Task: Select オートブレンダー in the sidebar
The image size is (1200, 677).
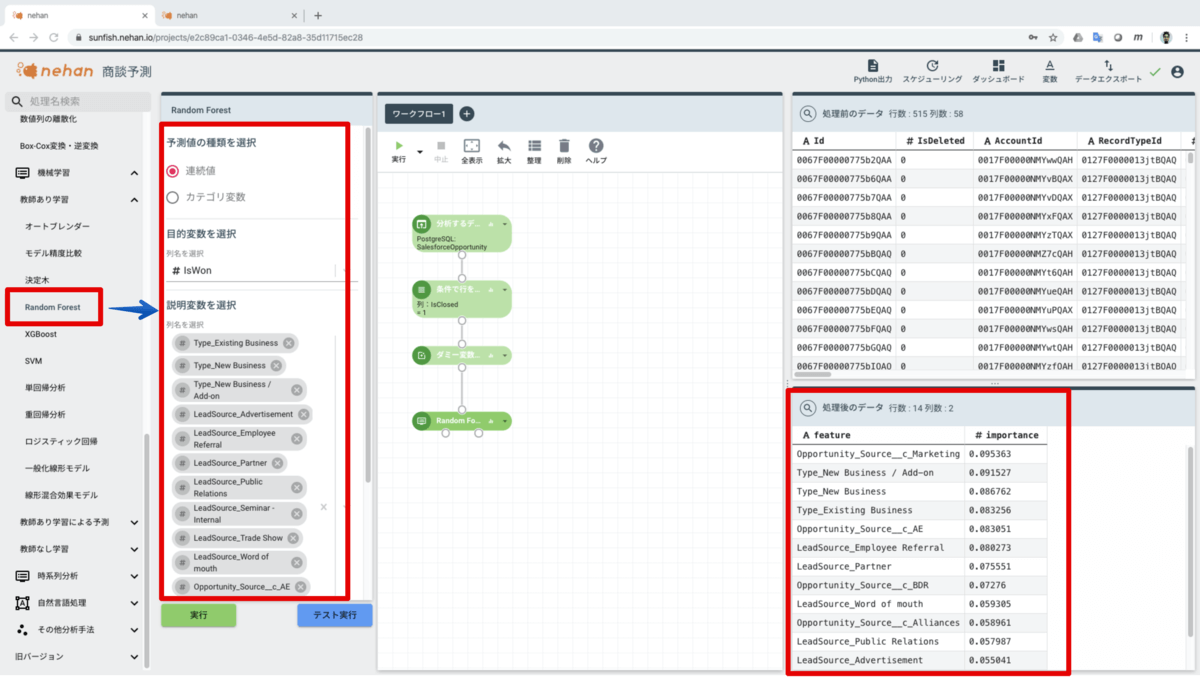Action: tap(57, 227)
